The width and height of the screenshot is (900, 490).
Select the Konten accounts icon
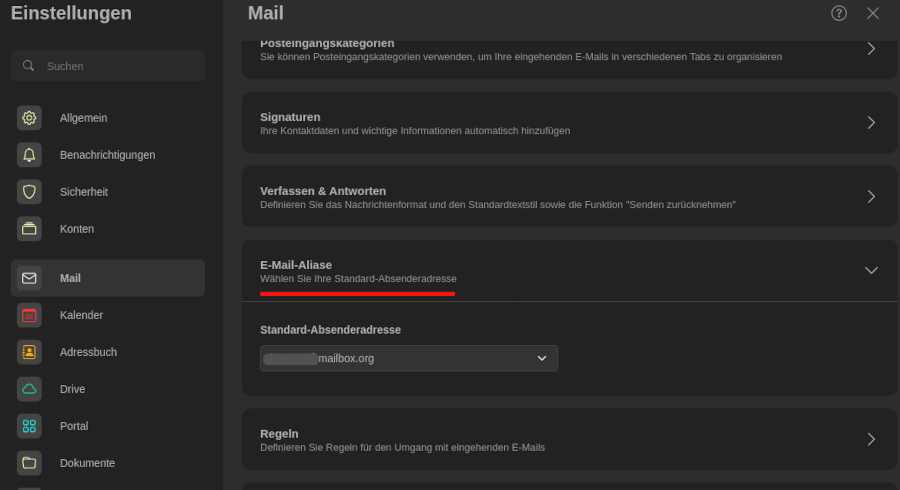click(29, 229)
